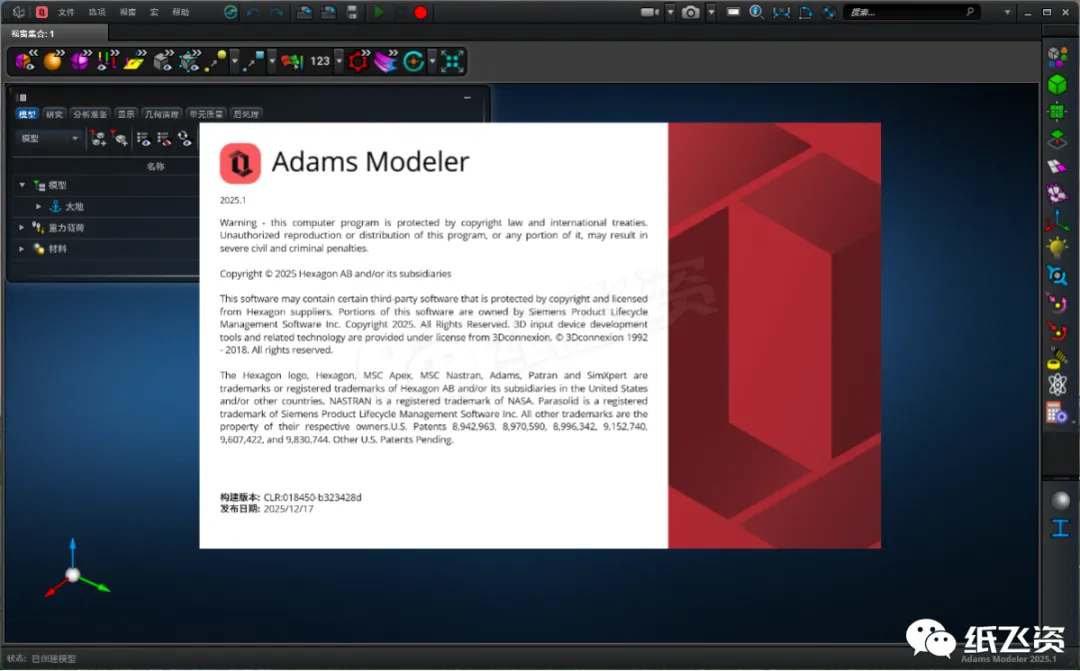The height and width of the screenshot is (671, 1080).
Task: Click the yellow light bulb icon
Action: (x=1057, y=248)
